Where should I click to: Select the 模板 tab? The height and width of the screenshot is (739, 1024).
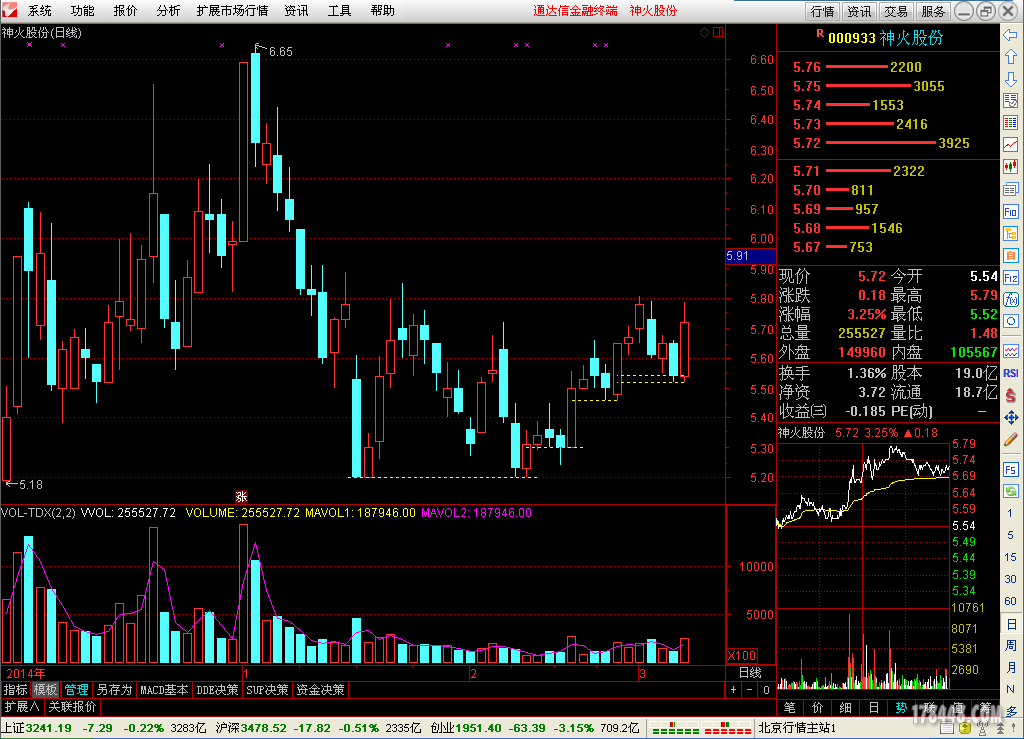[46, 689]
